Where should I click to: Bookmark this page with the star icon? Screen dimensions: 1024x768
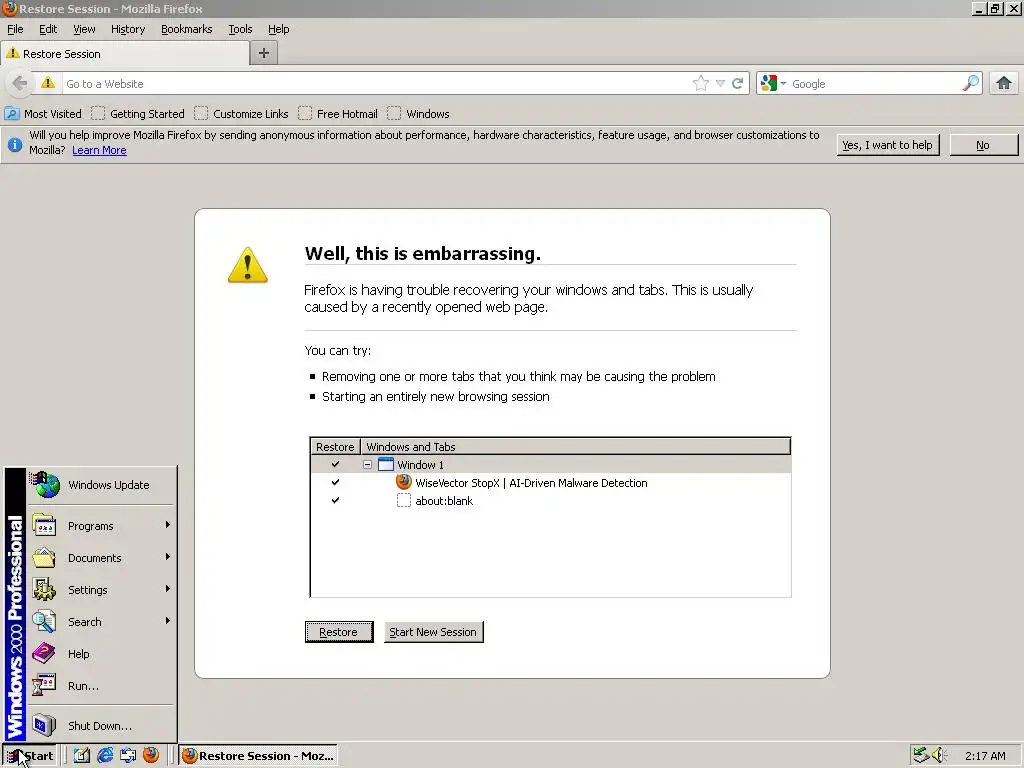(701, 83)
